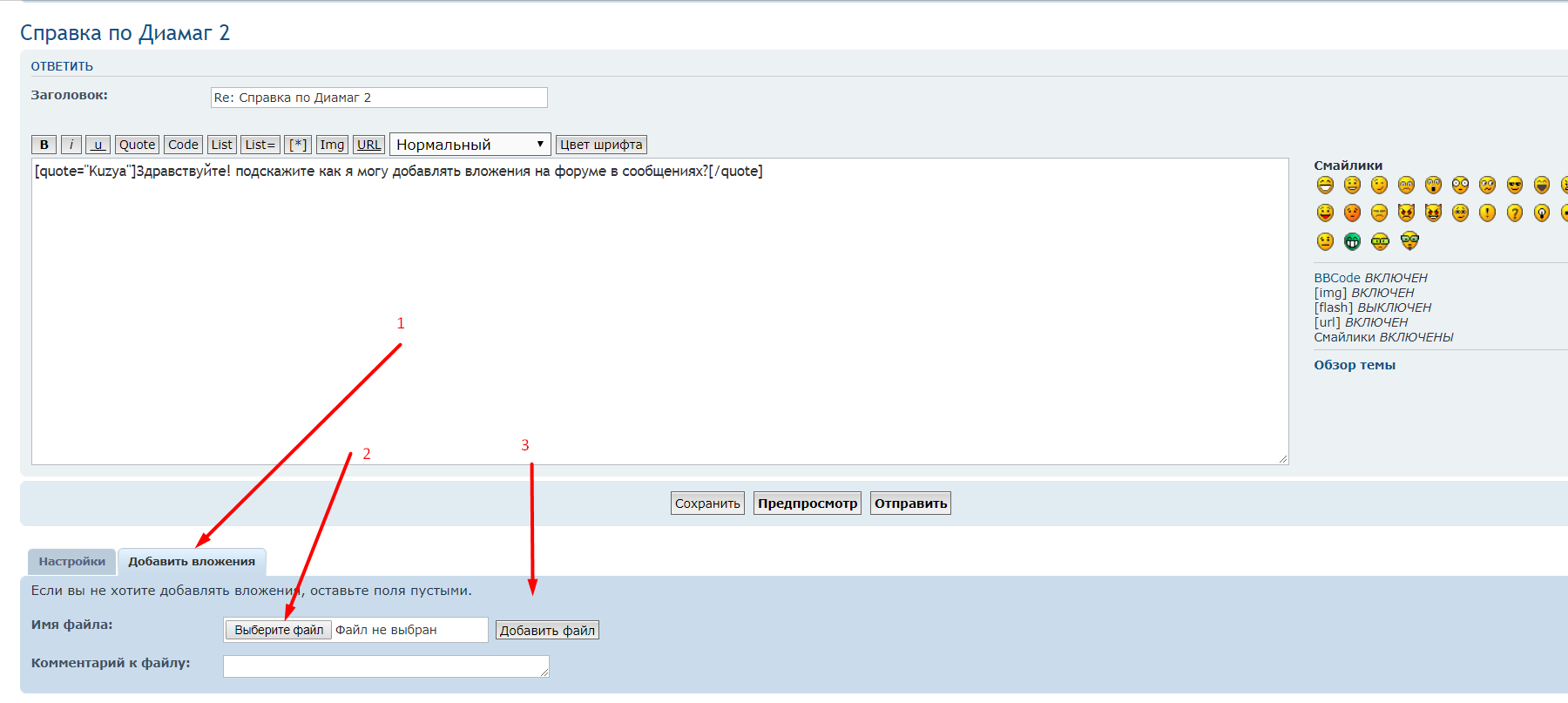1568x703 pixels.
Task: Insert a Quote BBCode tag
Action: (137, 145)
